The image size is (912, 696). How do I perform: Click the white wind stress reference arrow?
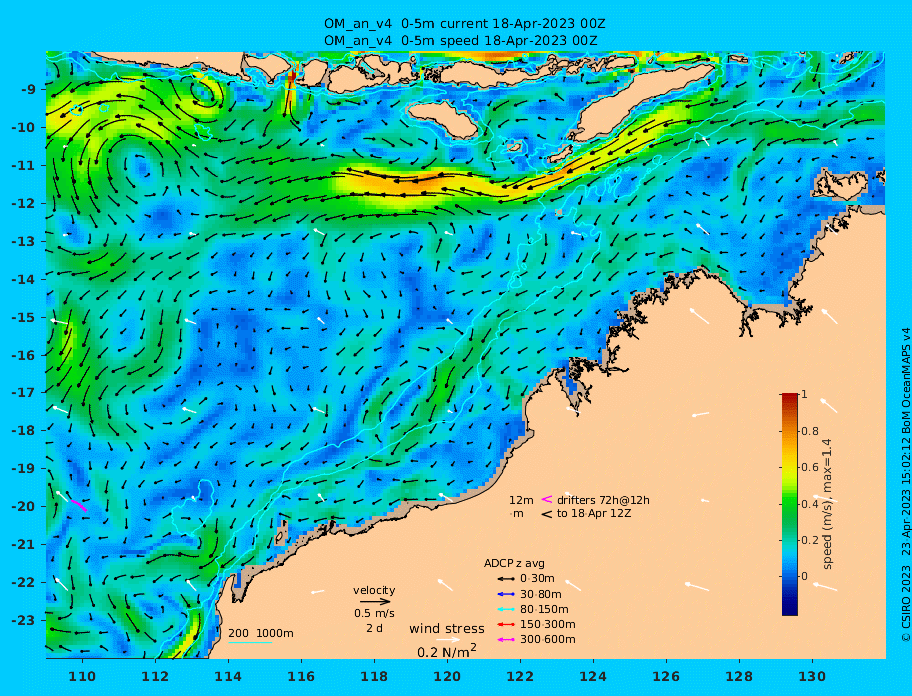(447, 640)
